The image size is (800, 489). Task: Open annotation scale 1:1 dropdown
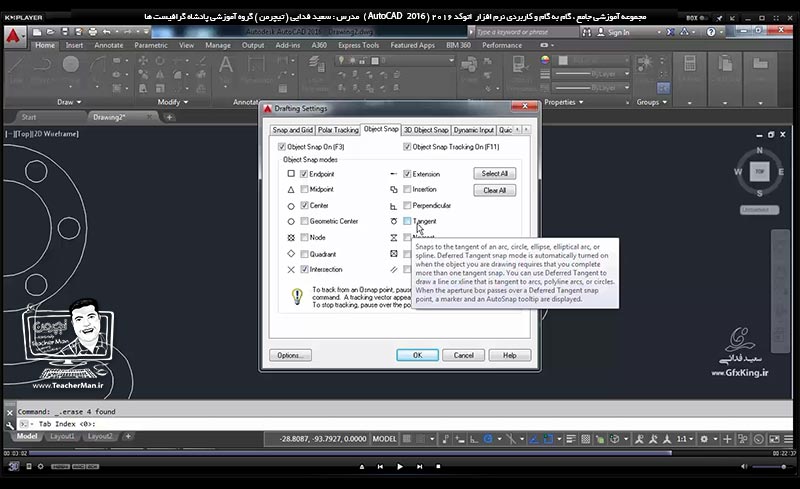point(685,439)
